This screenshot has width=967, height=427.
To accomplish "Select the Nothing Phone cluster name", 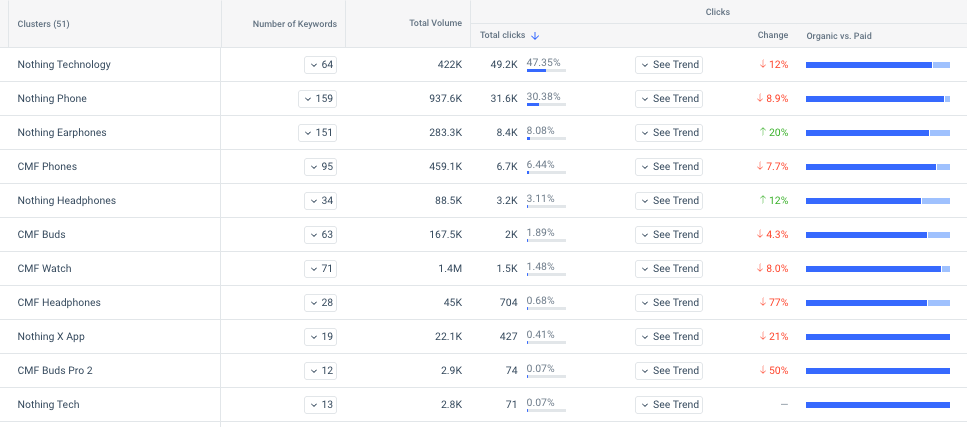I will point(52,99).
